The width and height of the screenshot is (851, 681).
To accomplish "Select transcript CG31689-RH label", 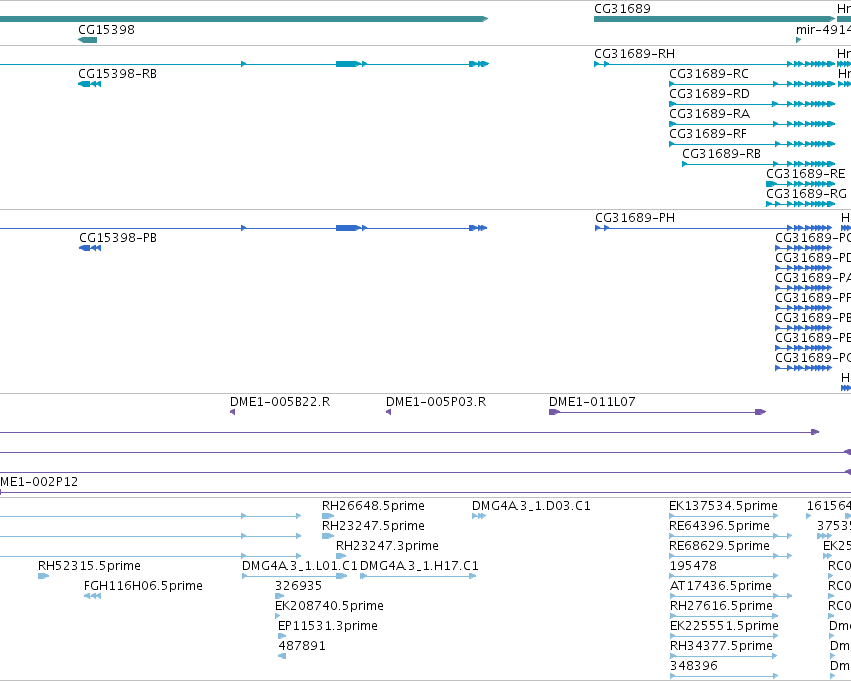I will pos(634,54).
